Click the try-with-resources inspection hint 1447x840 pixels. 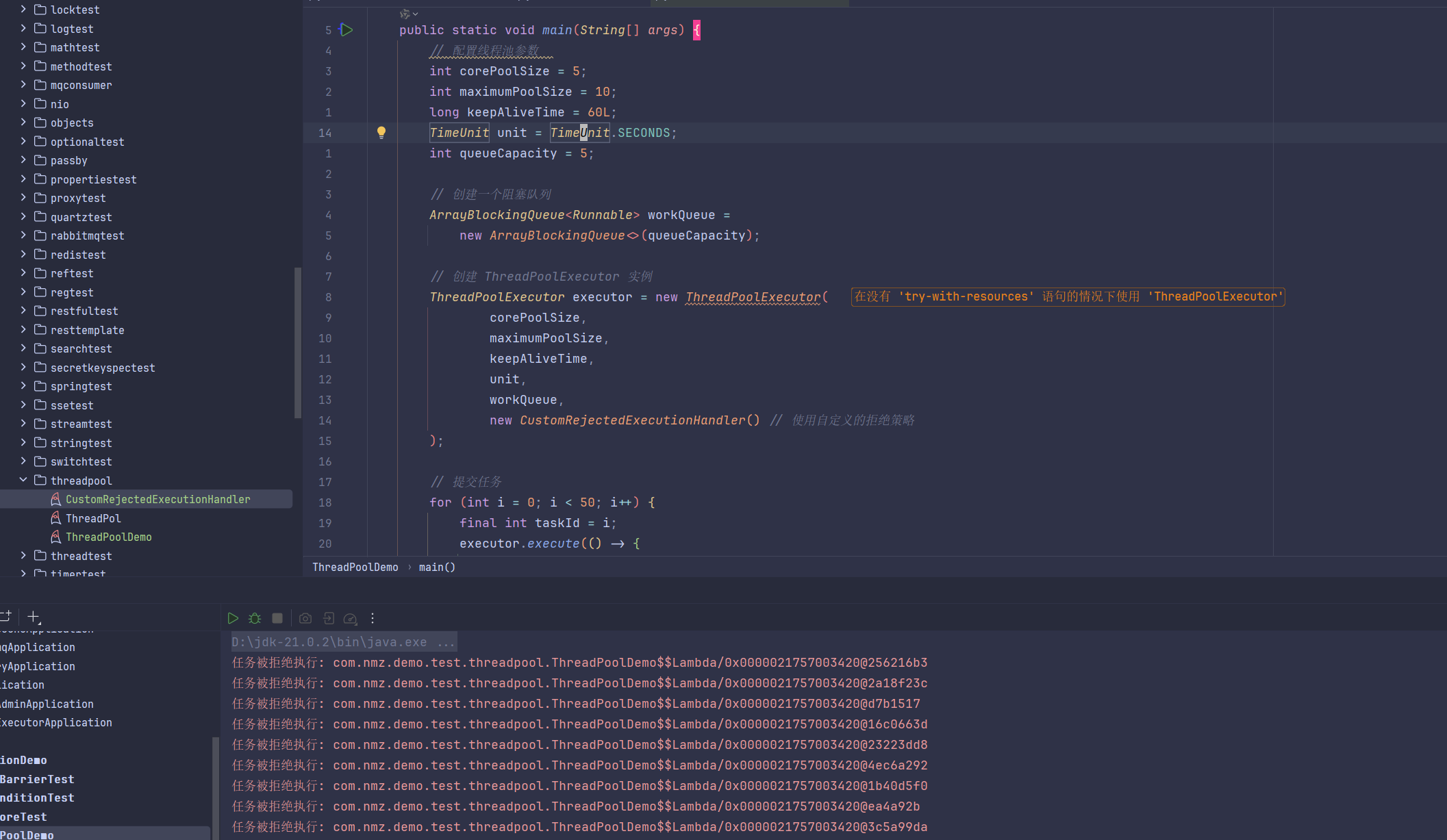[1068, 296]
